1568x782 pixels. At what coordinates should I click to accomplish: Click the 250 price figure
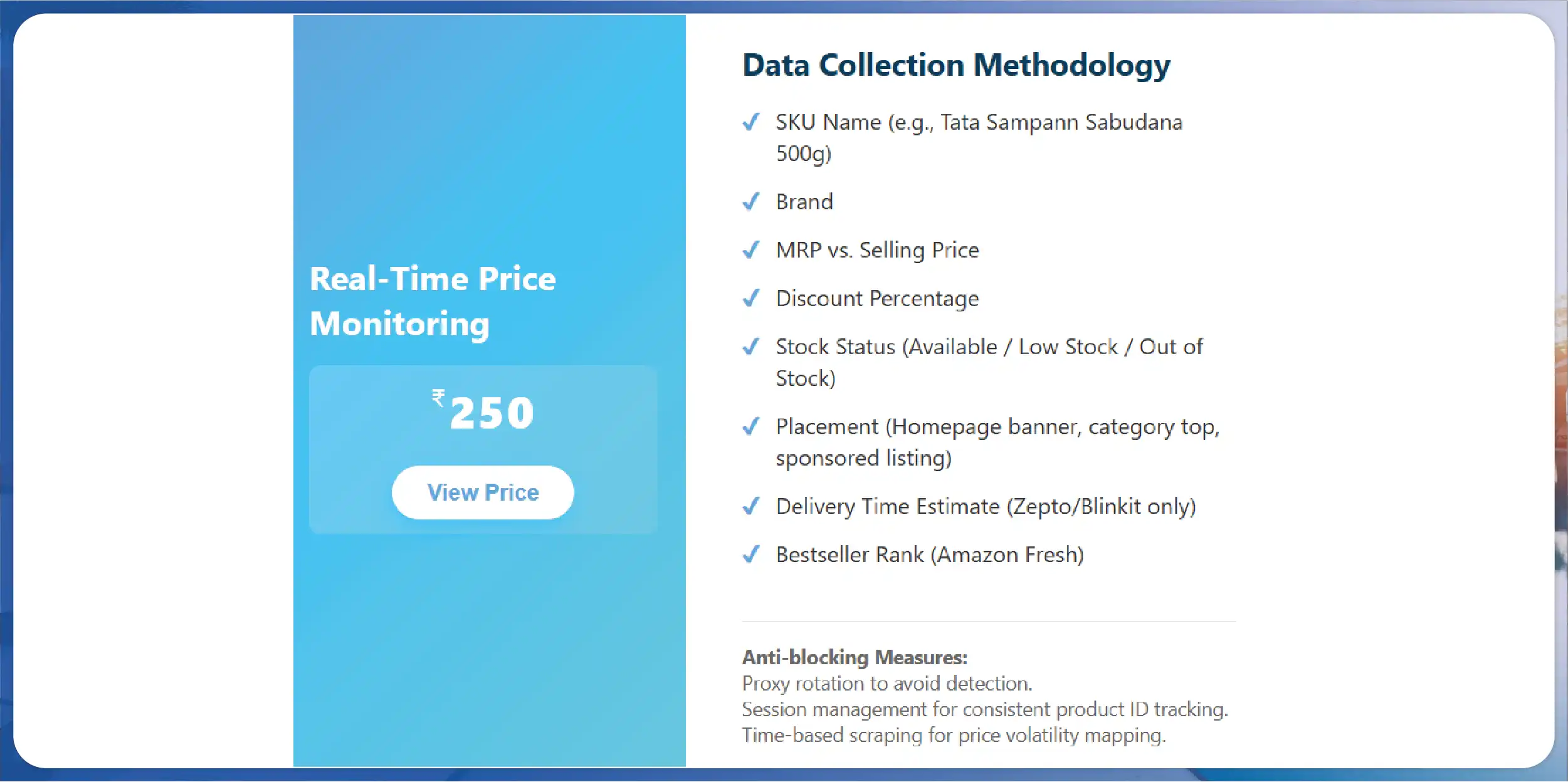point(492,414)
